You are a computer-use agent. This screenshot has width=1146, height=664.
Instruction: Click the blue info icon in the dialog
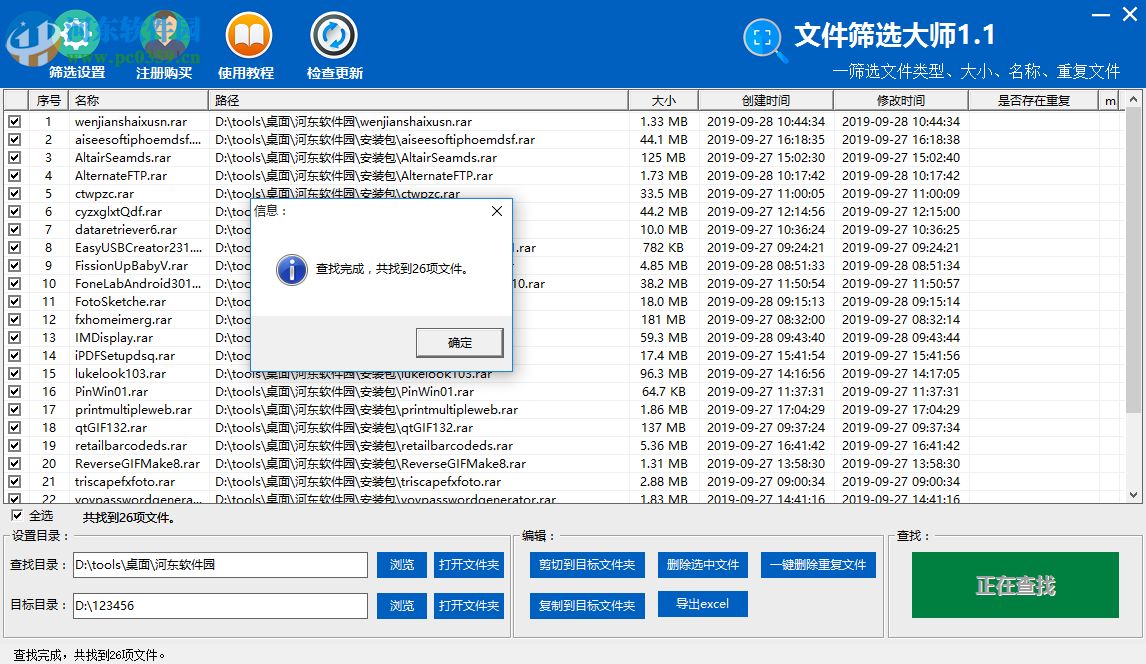(291, 270)
